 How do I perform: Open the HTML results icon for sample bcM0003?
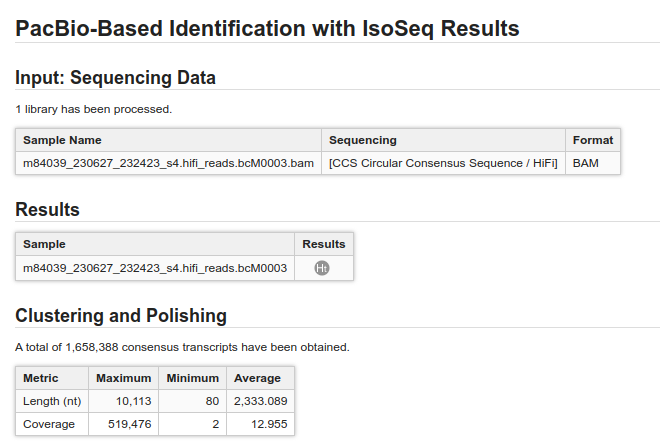point(322,268)
